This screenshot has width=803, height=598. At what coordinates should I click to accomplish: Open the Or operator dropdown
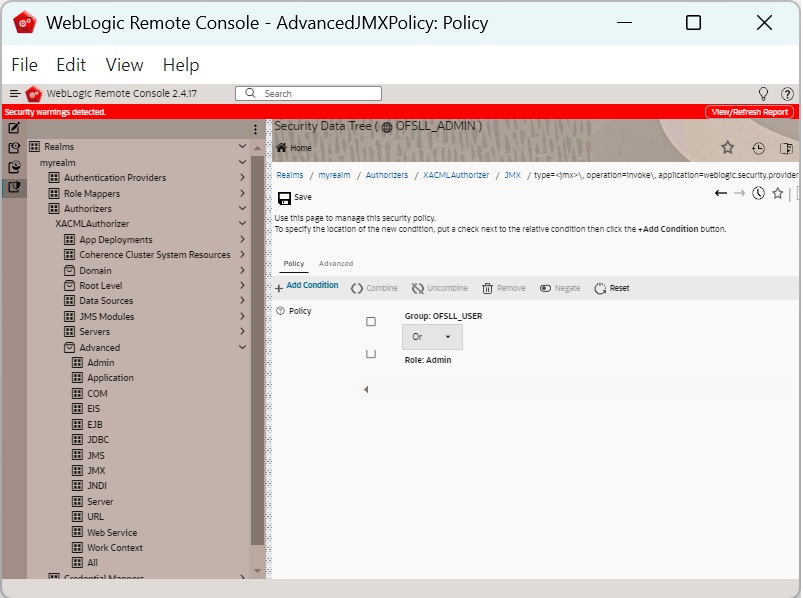[x=432, y=337]
